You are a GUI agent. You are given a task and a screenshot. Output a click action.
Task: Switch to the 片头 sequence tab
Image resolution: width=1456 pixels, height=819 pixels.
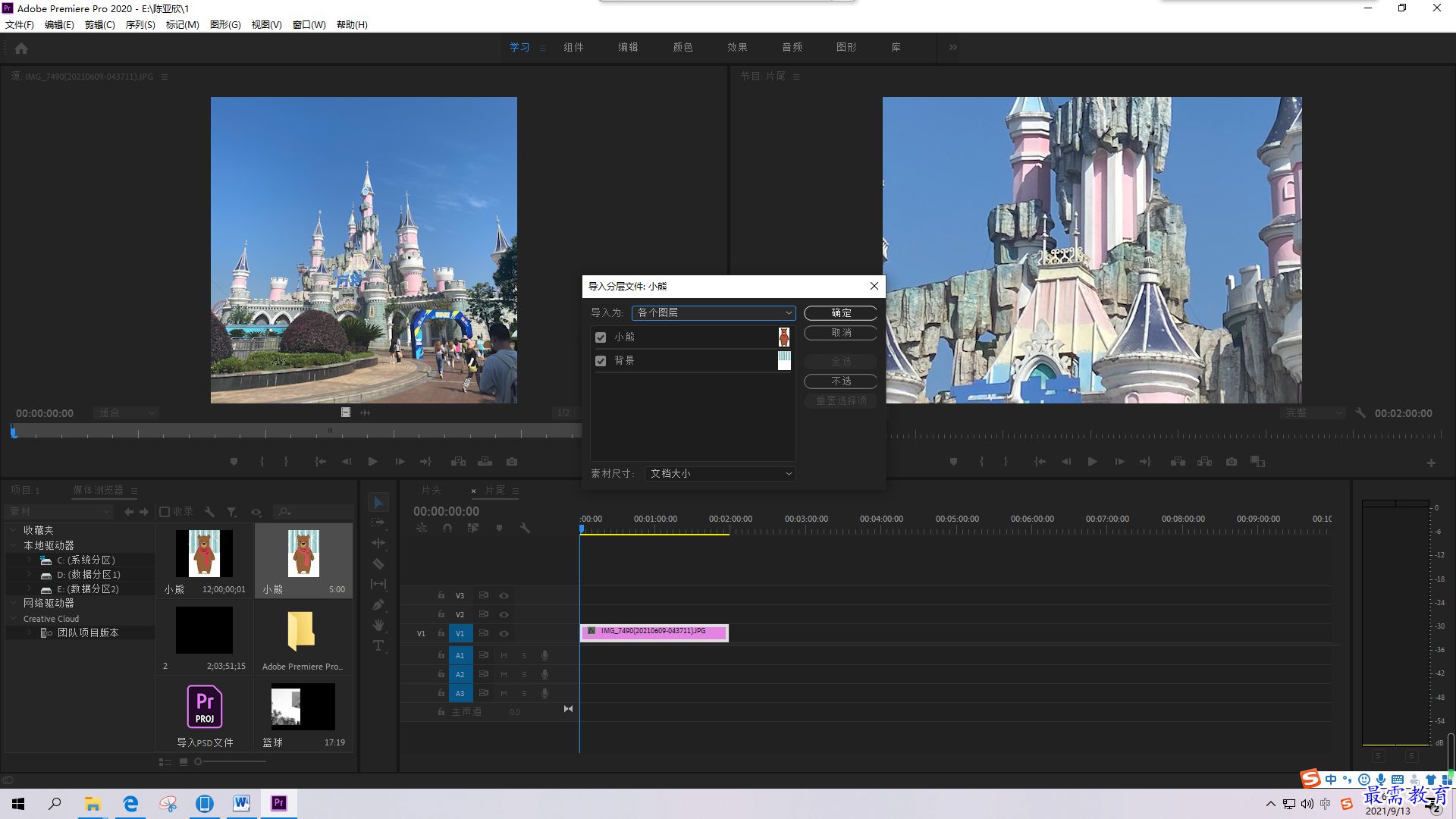coord(431,491)
